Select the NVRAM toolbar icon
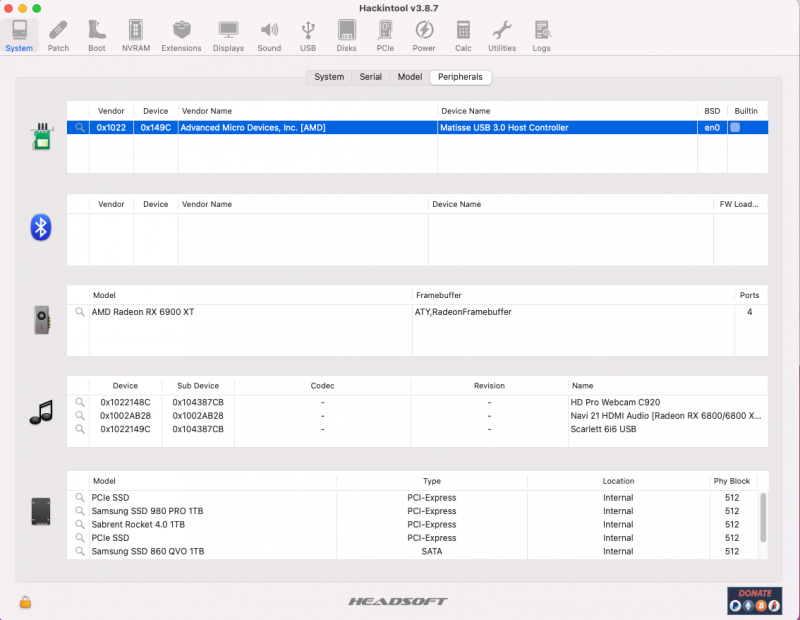The height and width of the screenshot is (620, 800). (x=135, y=34)
